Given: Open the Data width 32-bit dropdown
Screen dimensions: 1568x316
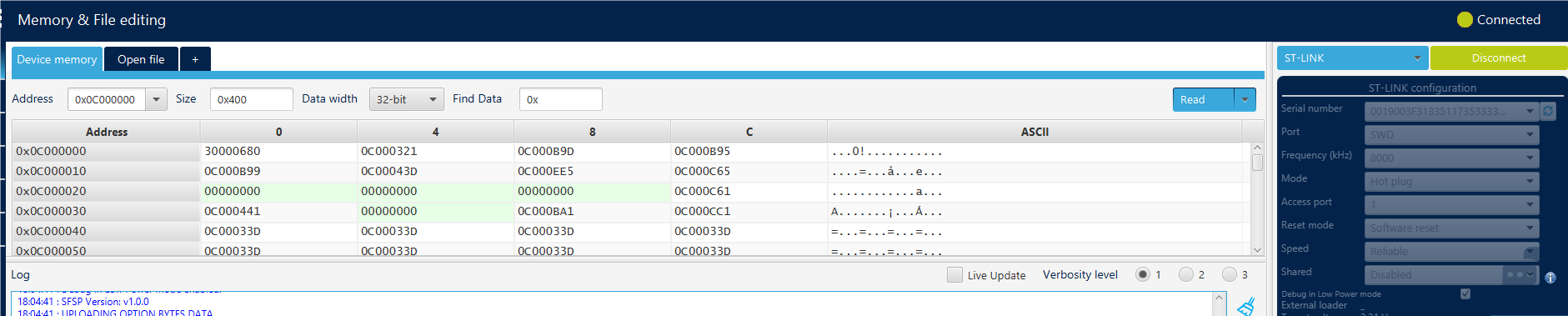Looking at the screenshot, I should pos(406,99).
